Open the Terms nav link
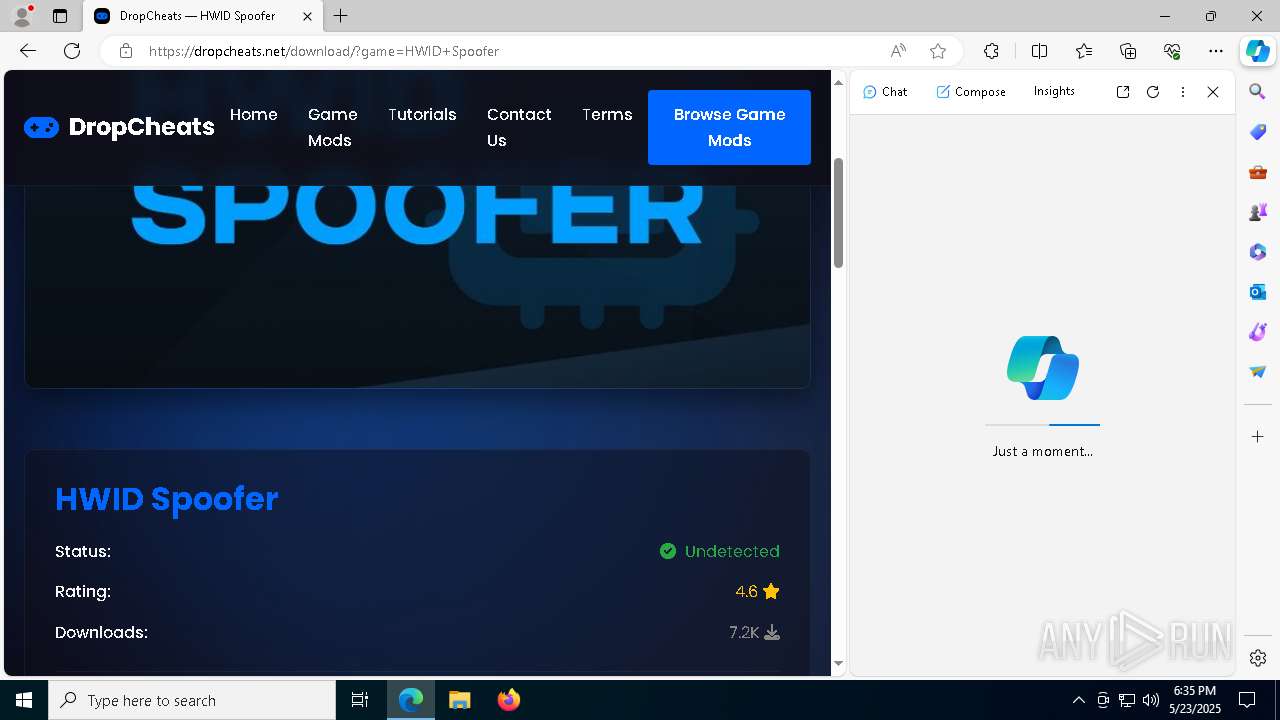 607,115
